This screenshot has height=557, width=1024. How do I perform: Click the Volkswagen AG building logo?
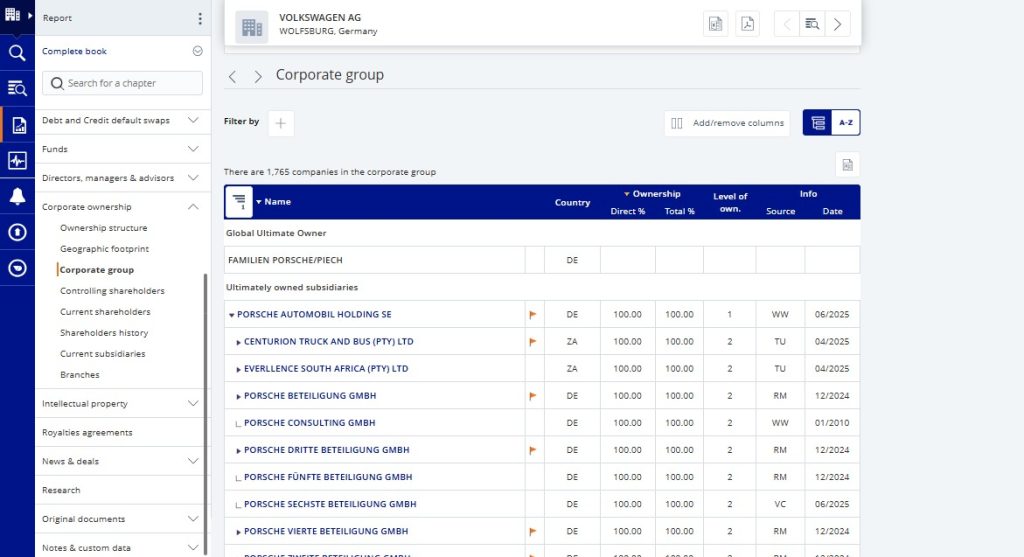tap(251, 27)
